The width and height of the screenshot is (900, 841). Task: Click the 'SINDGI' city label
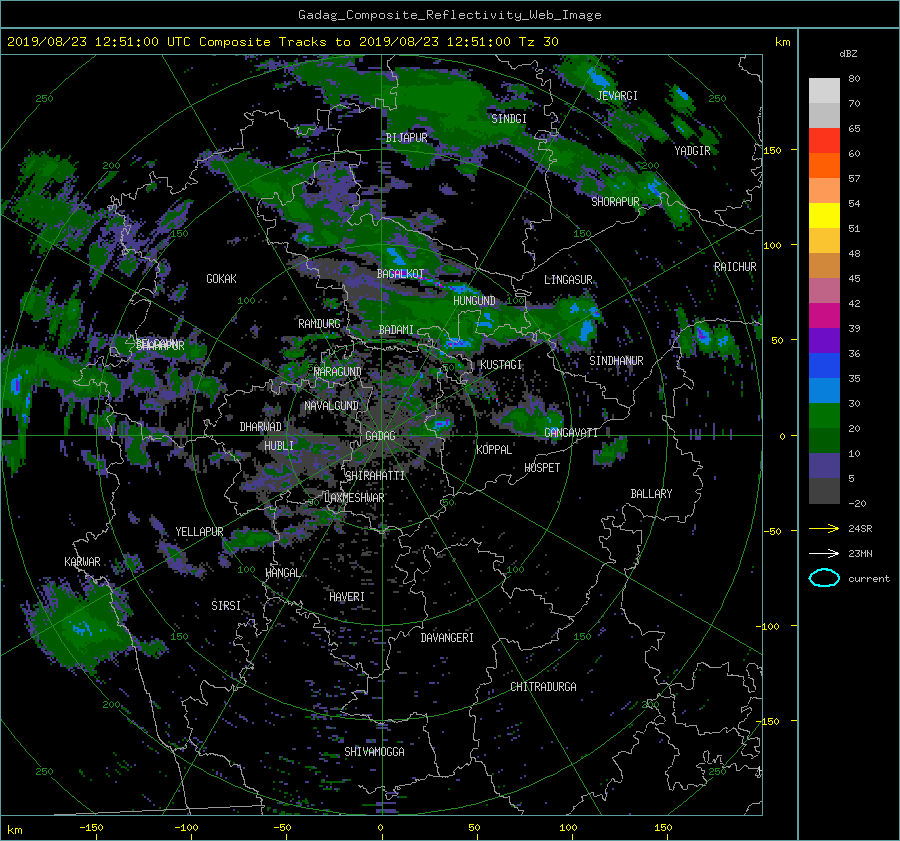509,119
